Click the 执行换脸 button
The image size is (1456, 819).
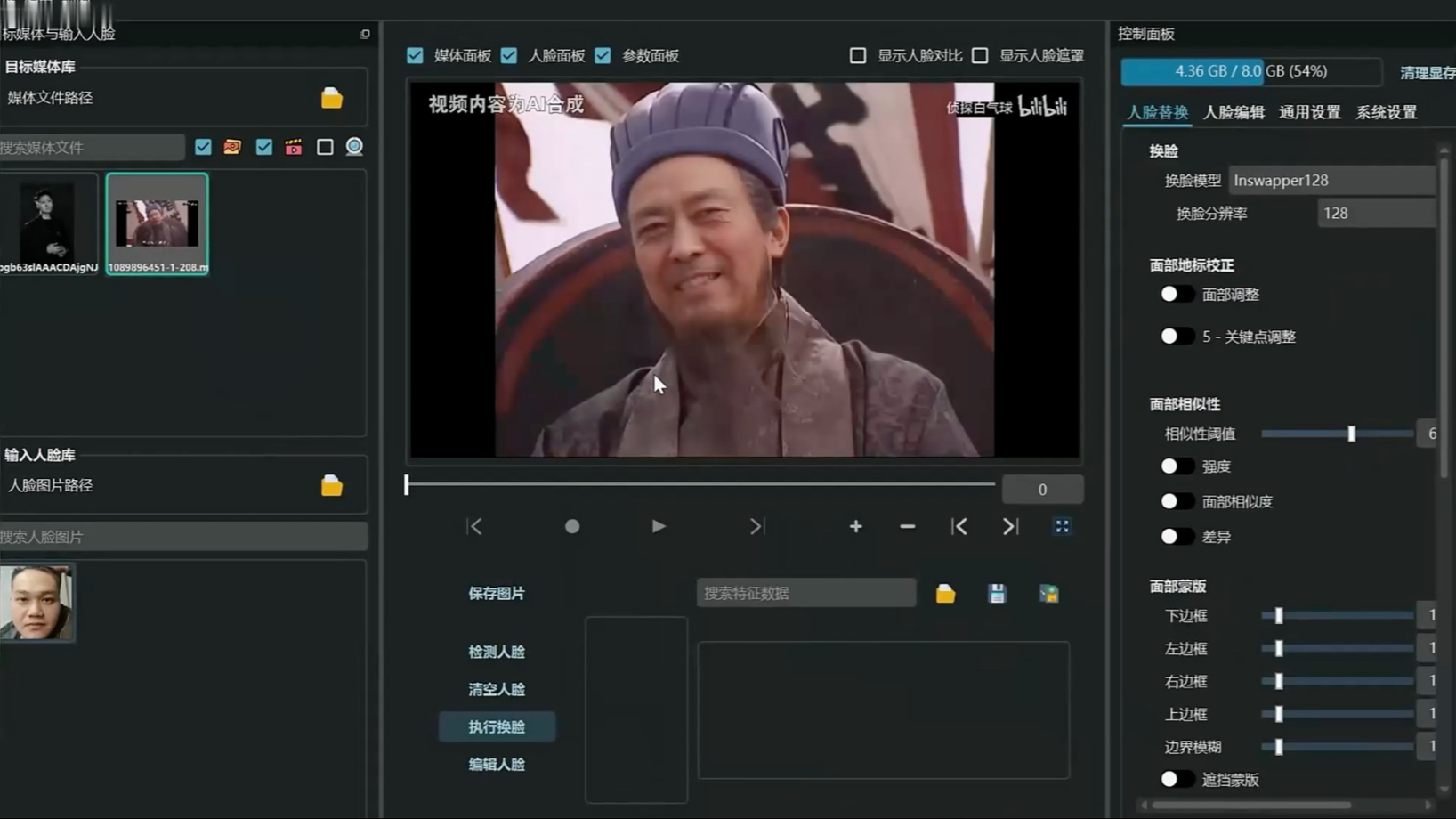click(497, 726)
